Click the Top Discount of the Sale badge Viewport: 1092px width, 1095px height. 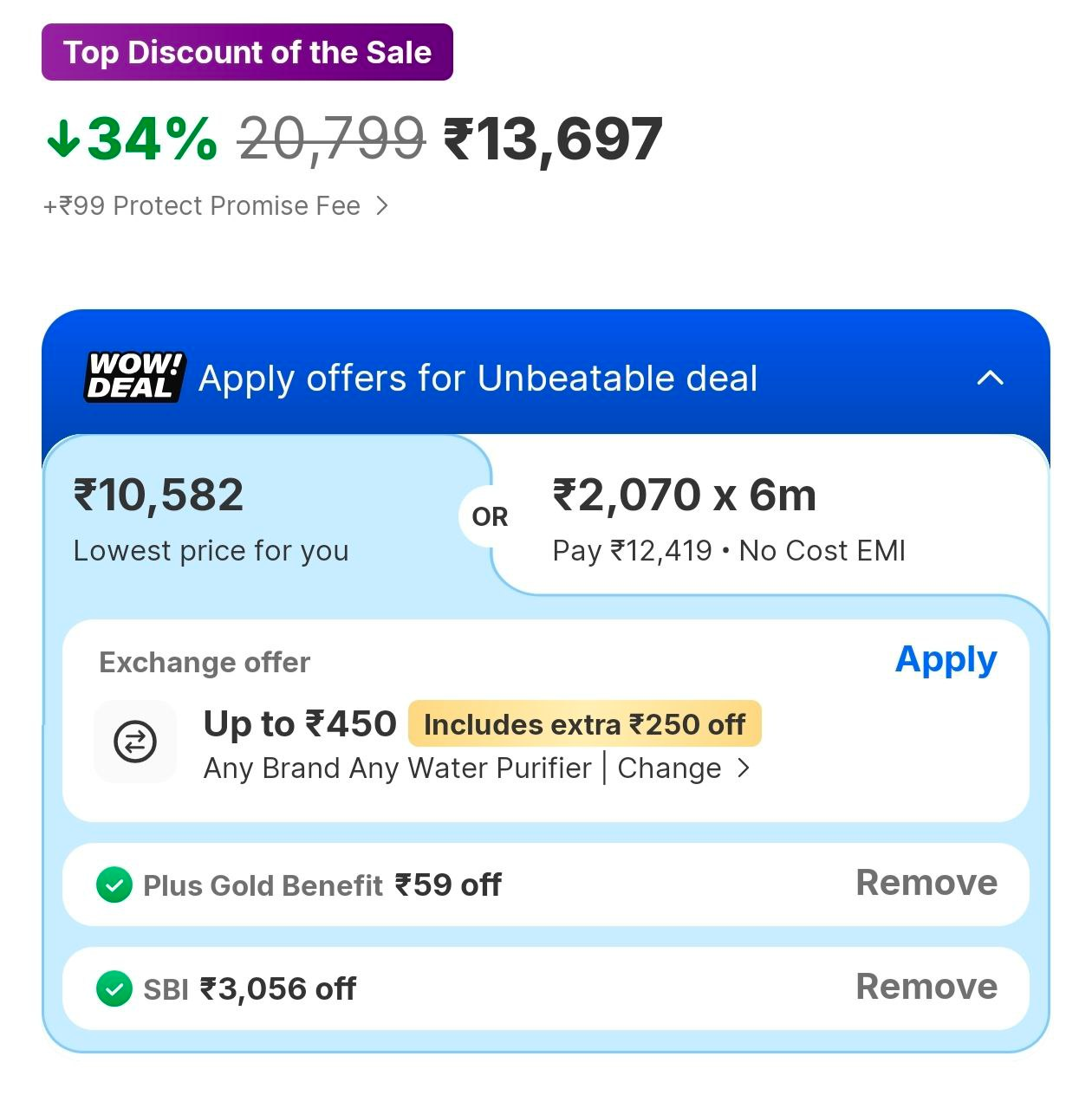pyautogui.click(x=247, y=53)
